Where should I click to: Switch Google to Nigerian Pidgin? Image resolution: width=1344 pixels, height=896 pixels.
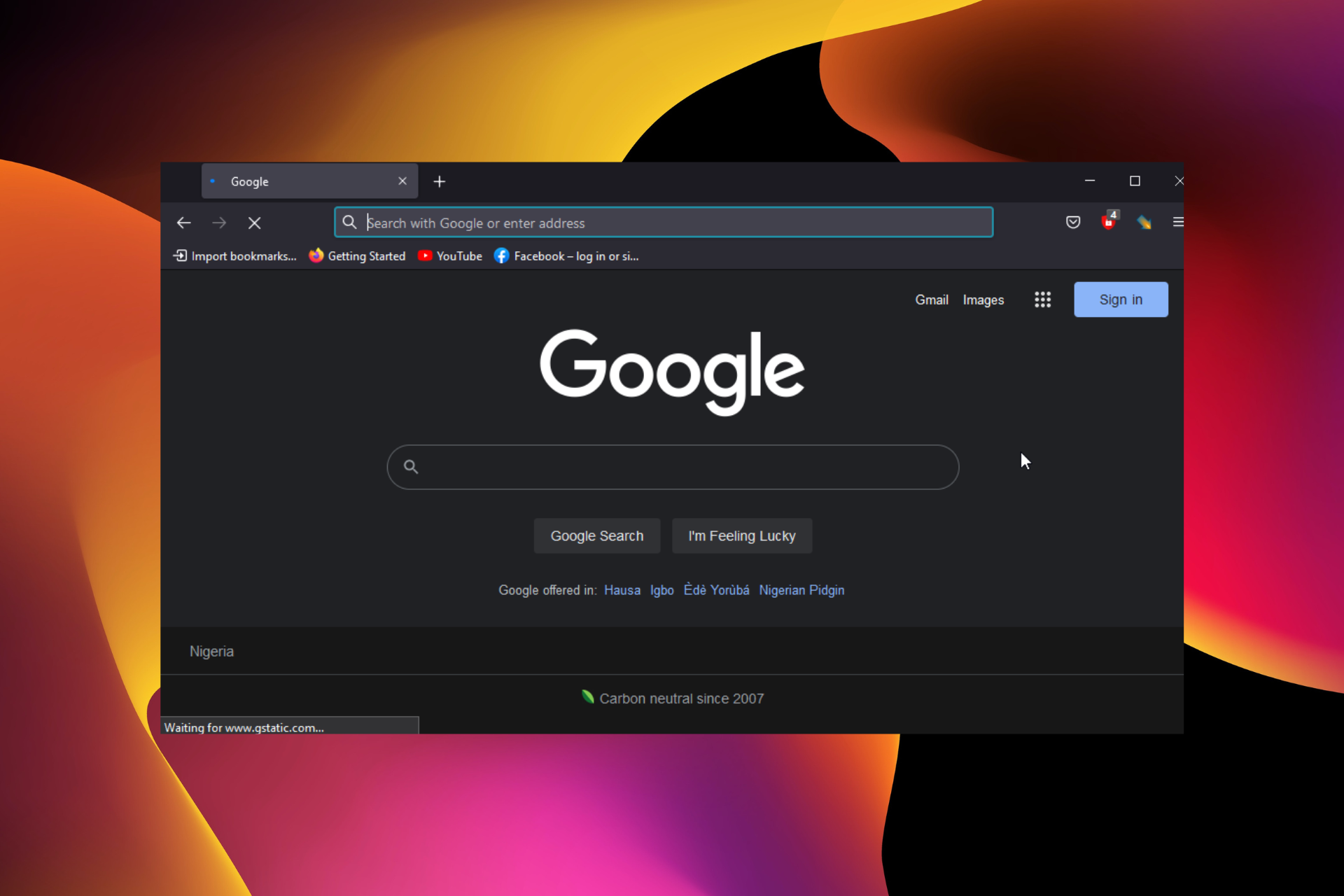[801, 590]
